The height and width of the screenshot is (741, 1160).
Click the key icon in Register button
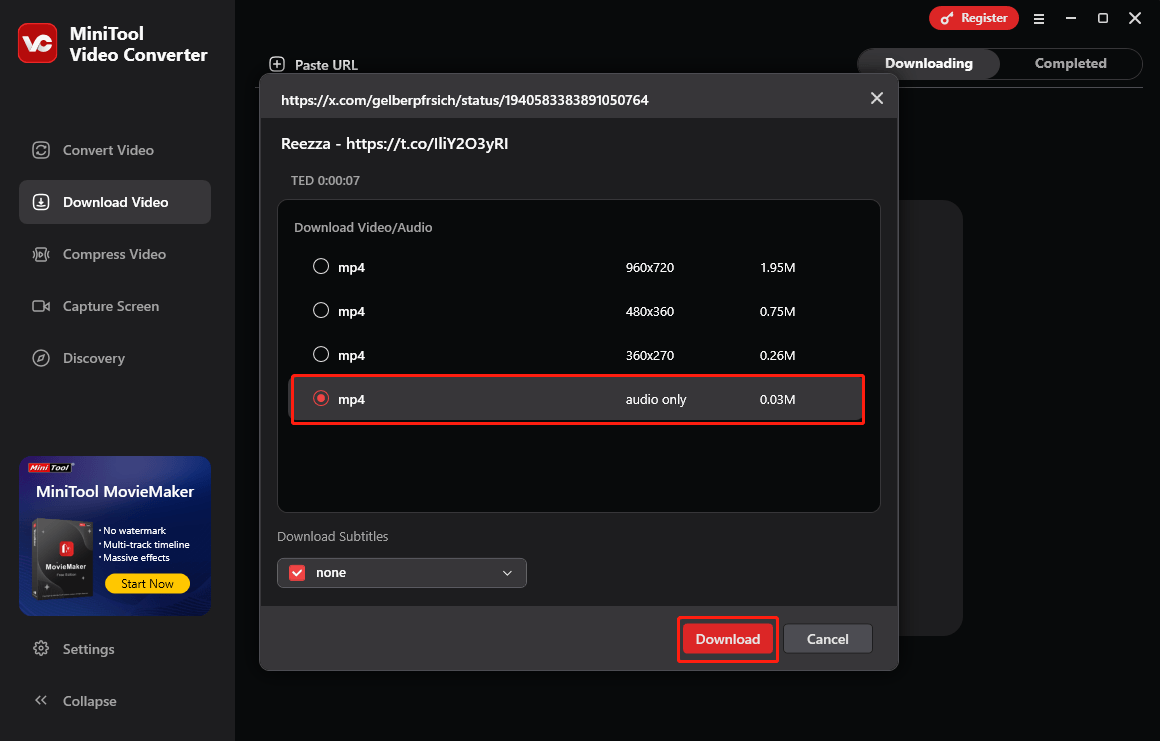[x=946, y=18]
